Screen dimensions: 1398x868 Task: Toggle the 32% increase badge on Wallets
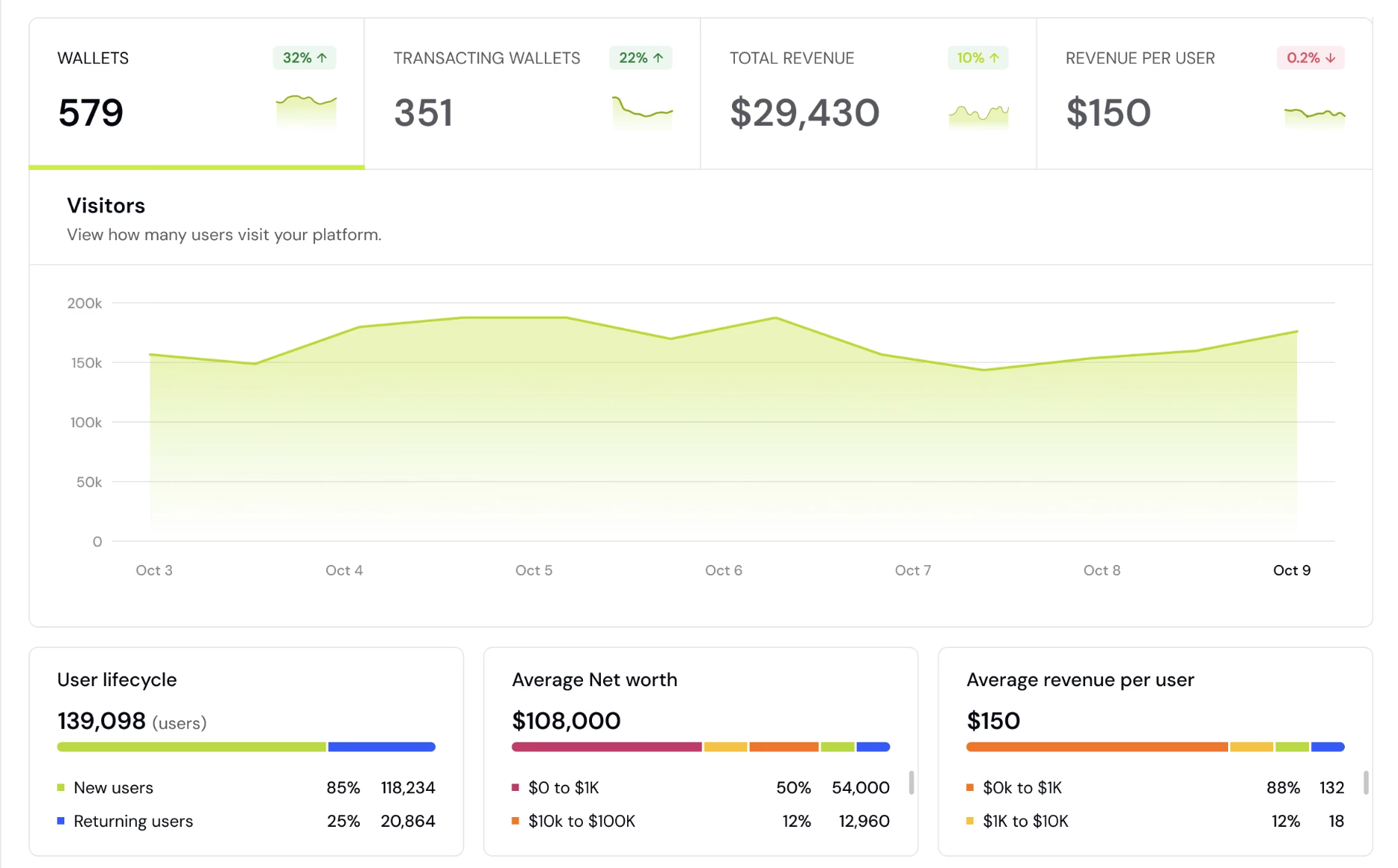[304, 58]
